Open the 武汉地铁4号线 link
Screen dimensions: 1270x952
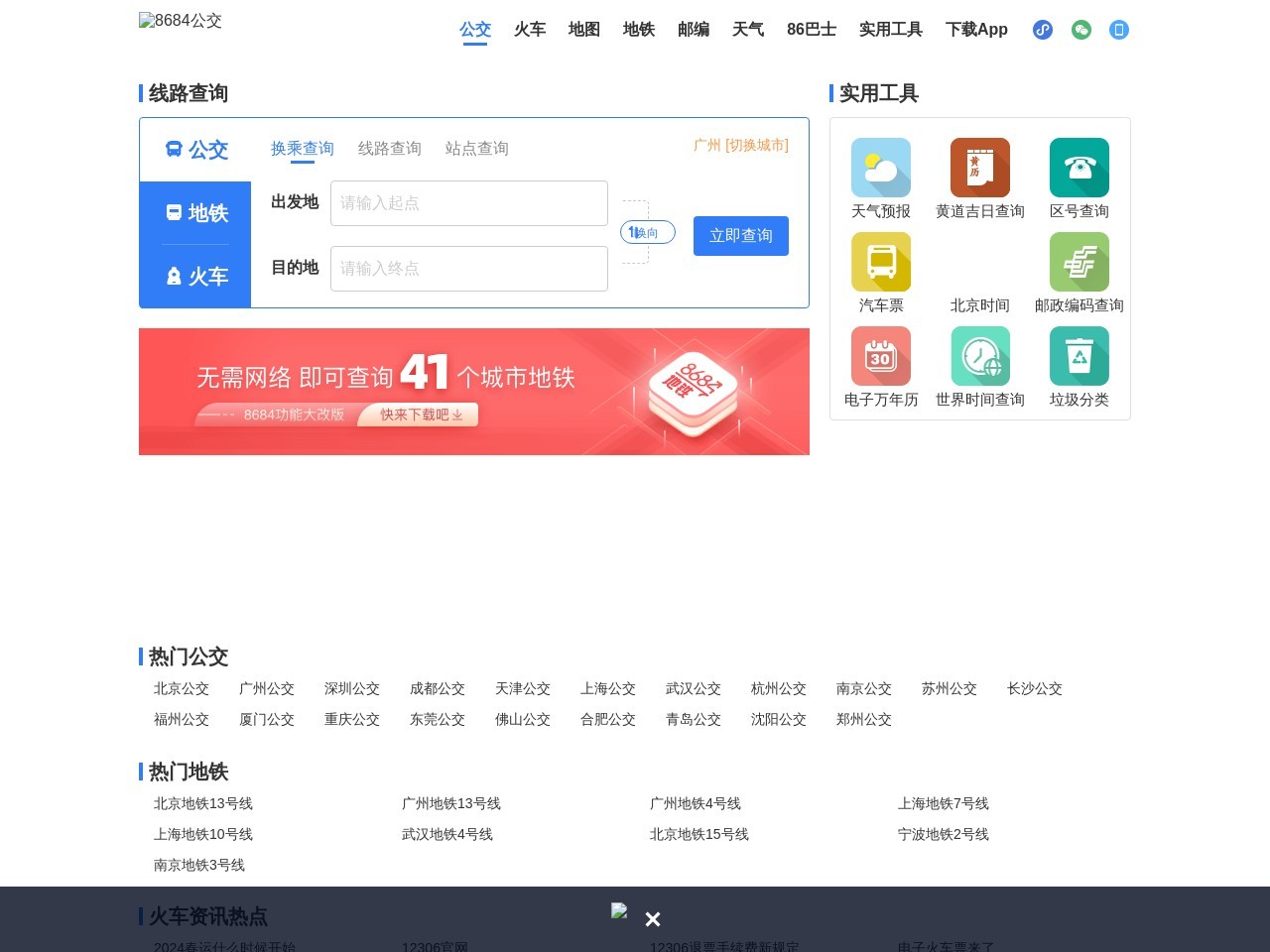point(447,834)
